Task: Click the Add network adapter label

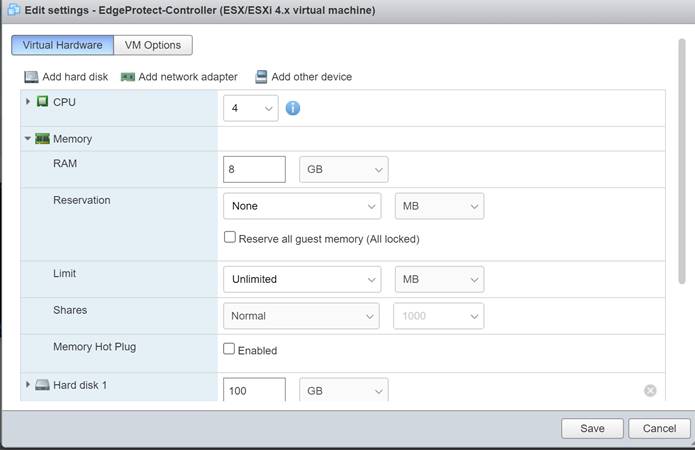Action: coord(188,77)
